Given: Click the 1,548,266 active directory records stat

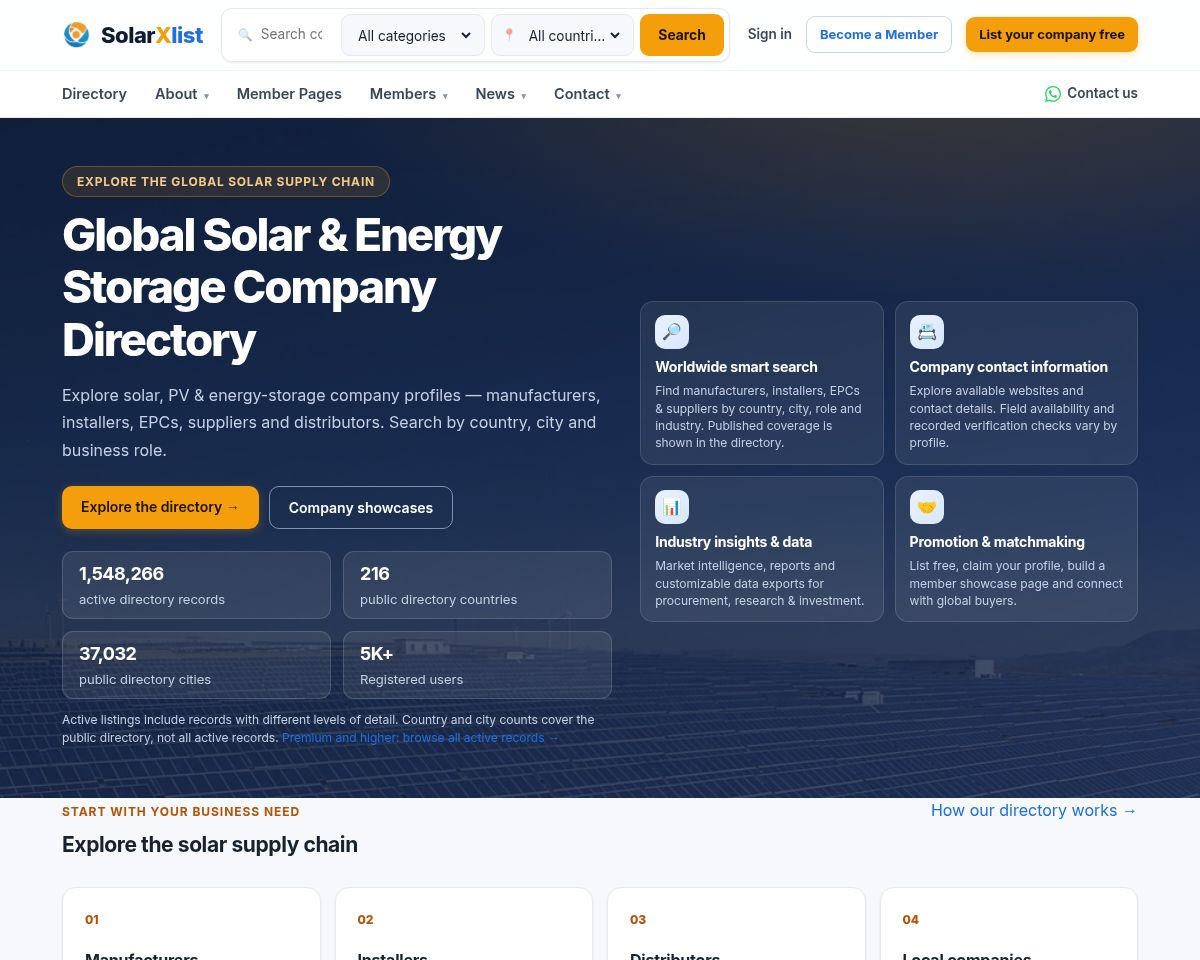Looking at the screenshot, I should (196, 585).
